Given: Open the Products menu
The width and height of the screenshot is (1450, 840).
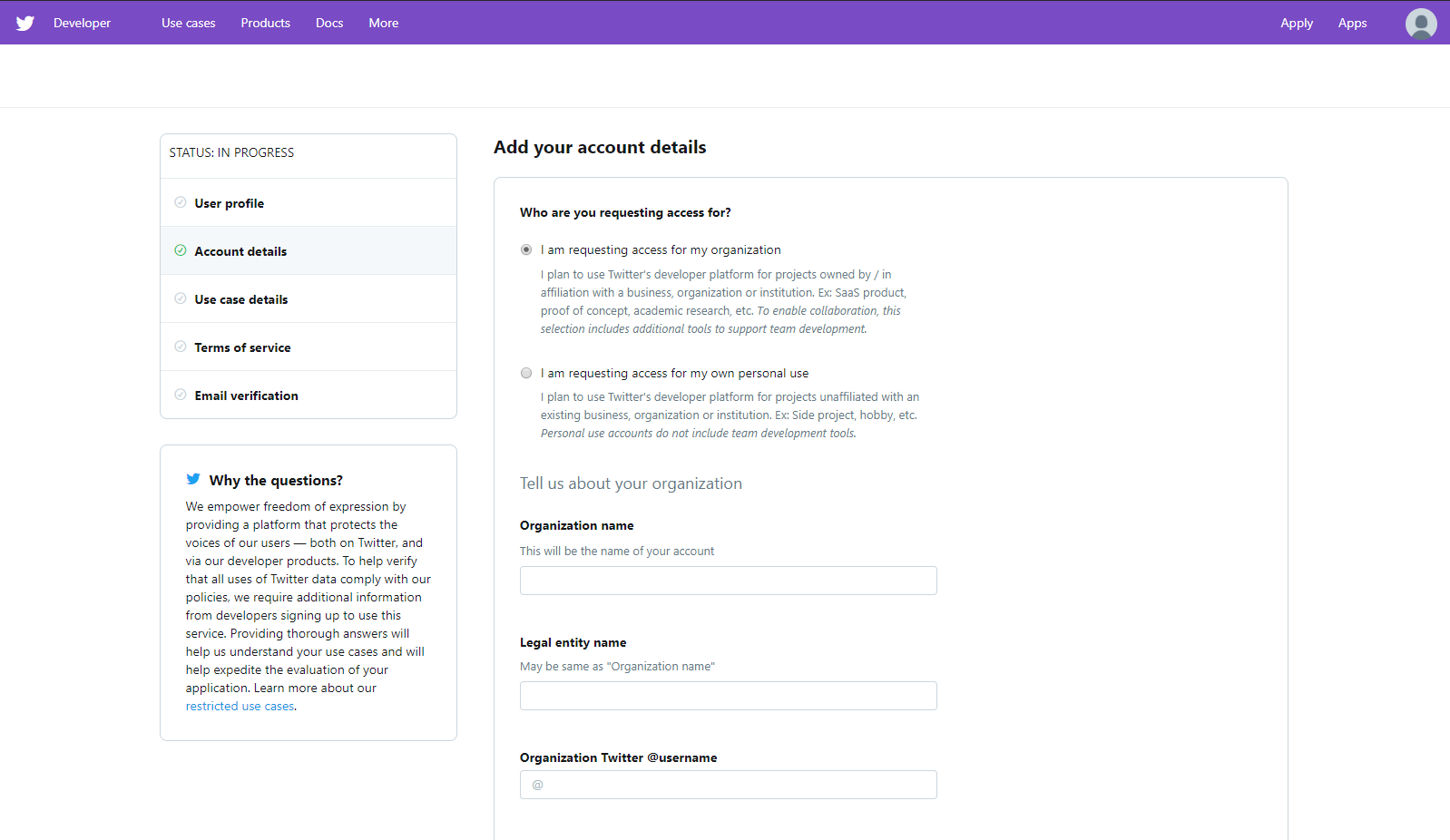Looking at the screenshot, I should 266,23.
